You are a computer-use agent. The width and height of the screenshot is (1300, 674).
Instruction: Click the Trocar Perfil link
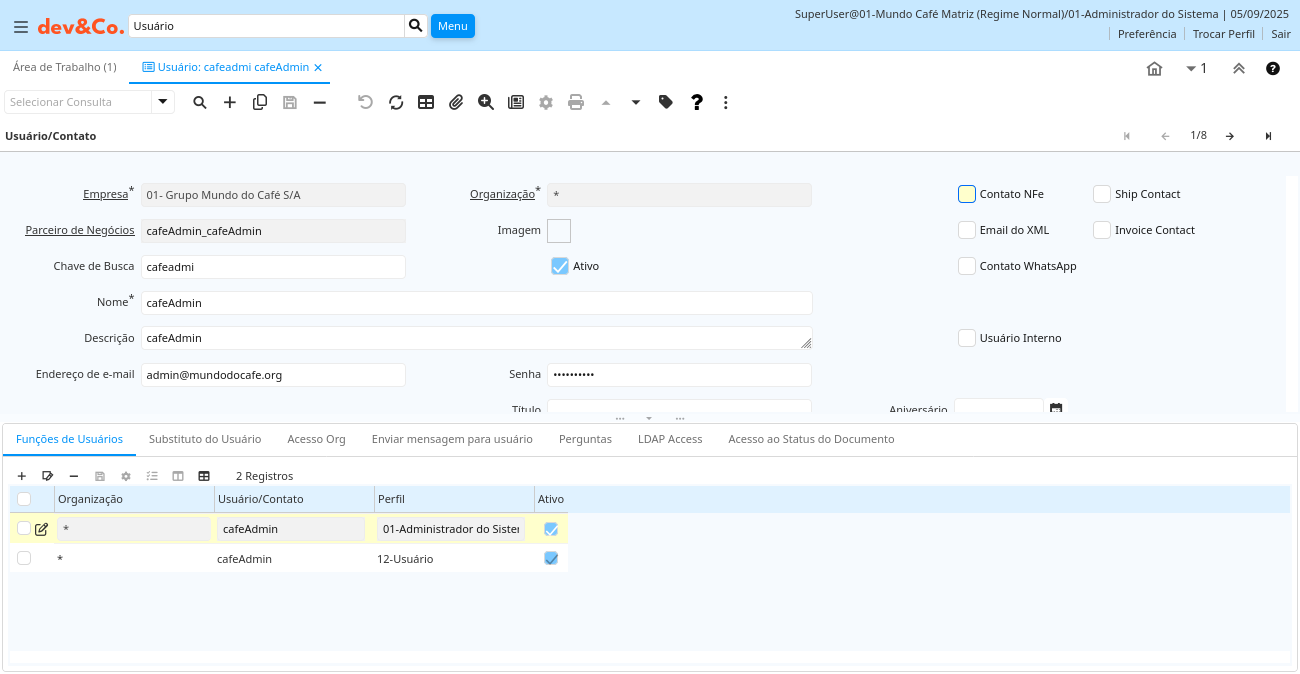click(1223, 34)
